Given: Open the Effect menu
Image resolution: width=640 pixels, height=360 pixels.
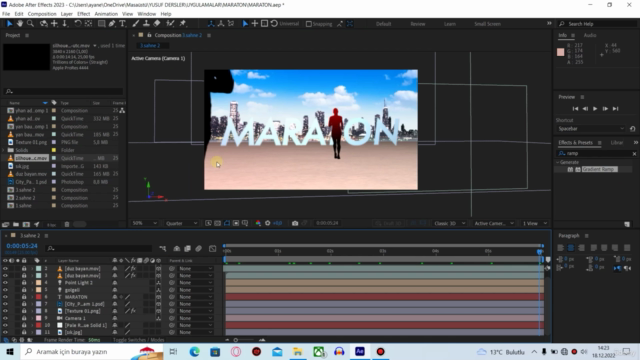Looking at the screenshot, I should (x=83, y=14).
